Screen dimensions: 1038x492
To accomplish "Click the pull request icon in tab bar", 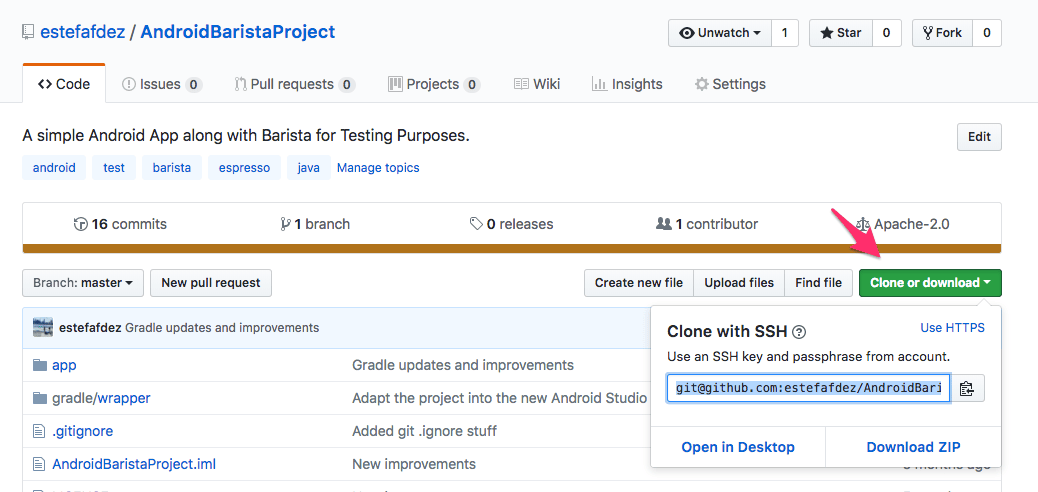I will [x=240, y=84].
